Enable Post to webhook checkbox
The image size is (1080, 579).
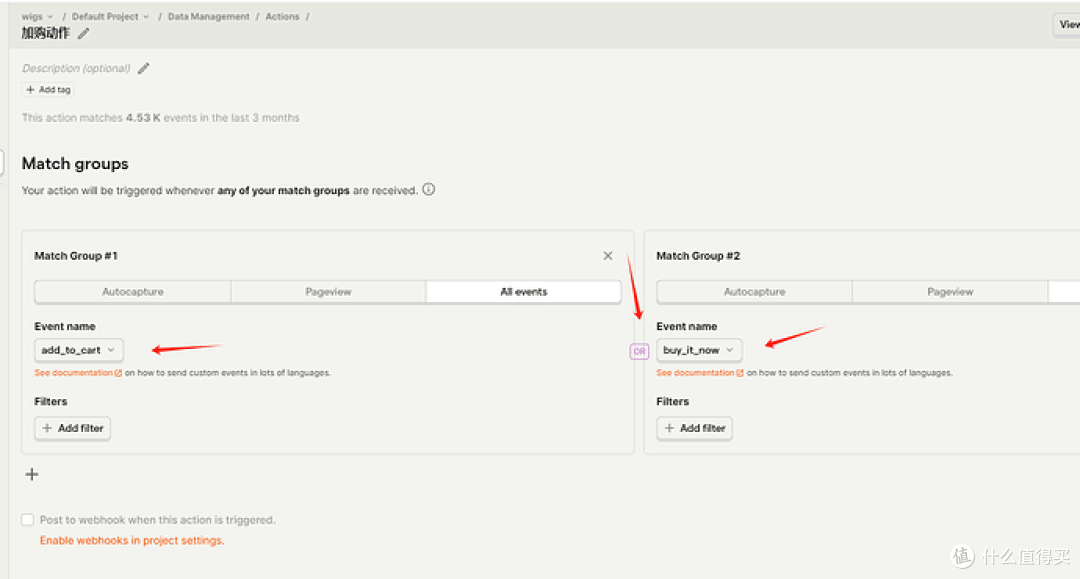[x=28, y=520]
